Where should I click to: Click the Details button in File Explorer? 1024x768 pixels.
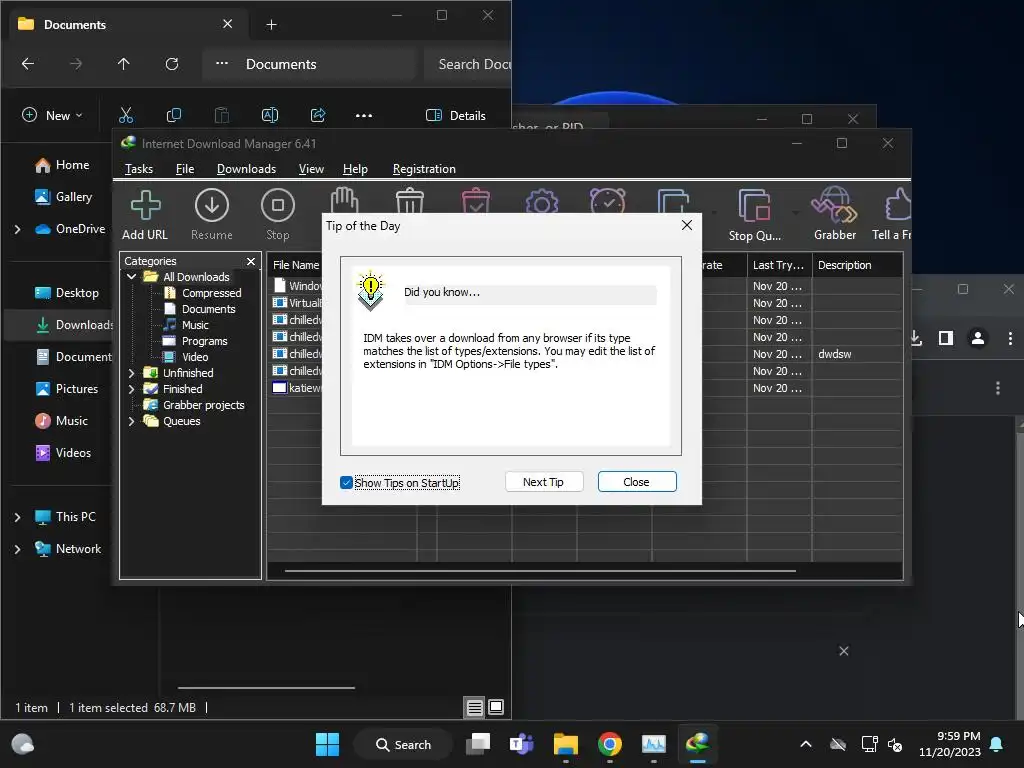point(455,116)
